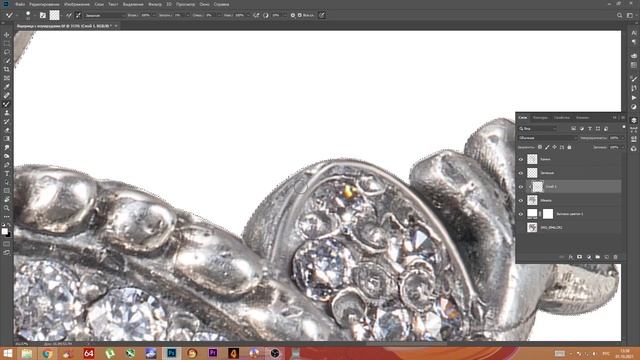Click the foreground color swatch

pos(4,231)
